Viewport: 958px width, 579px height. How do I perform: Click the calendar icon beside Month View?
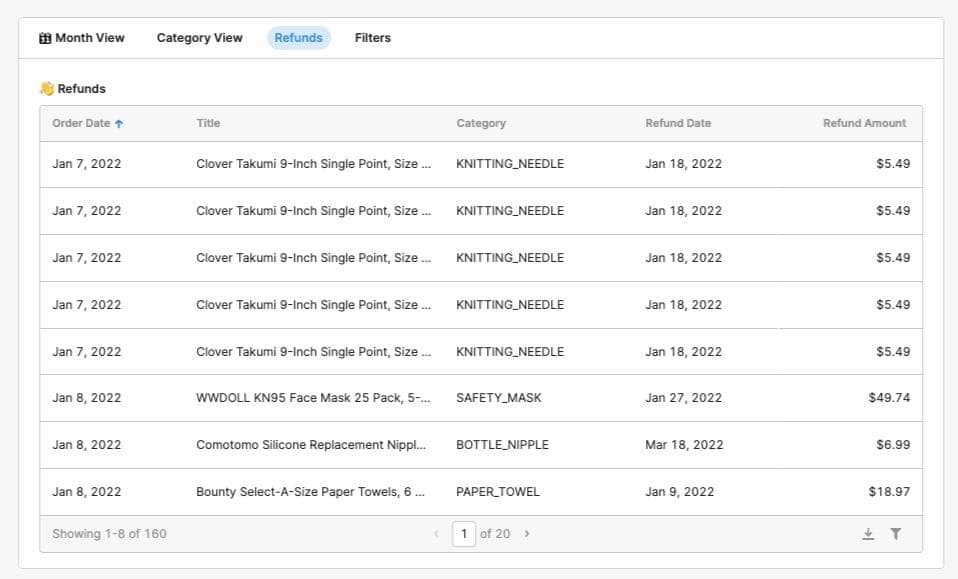point(45,37)
